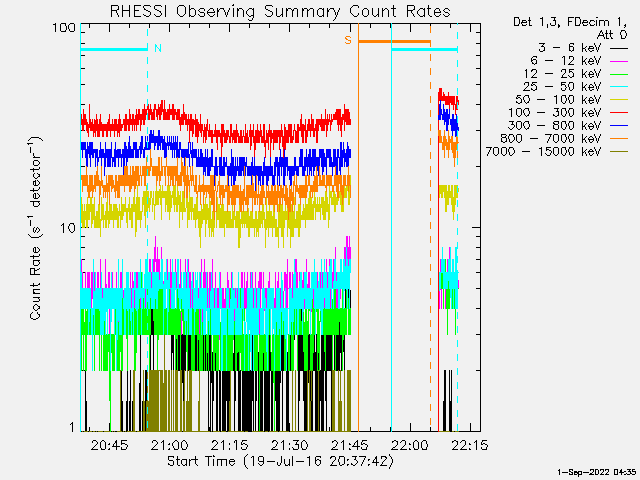Click the '7000 - 15000 keV' legend label

(543, 152)
